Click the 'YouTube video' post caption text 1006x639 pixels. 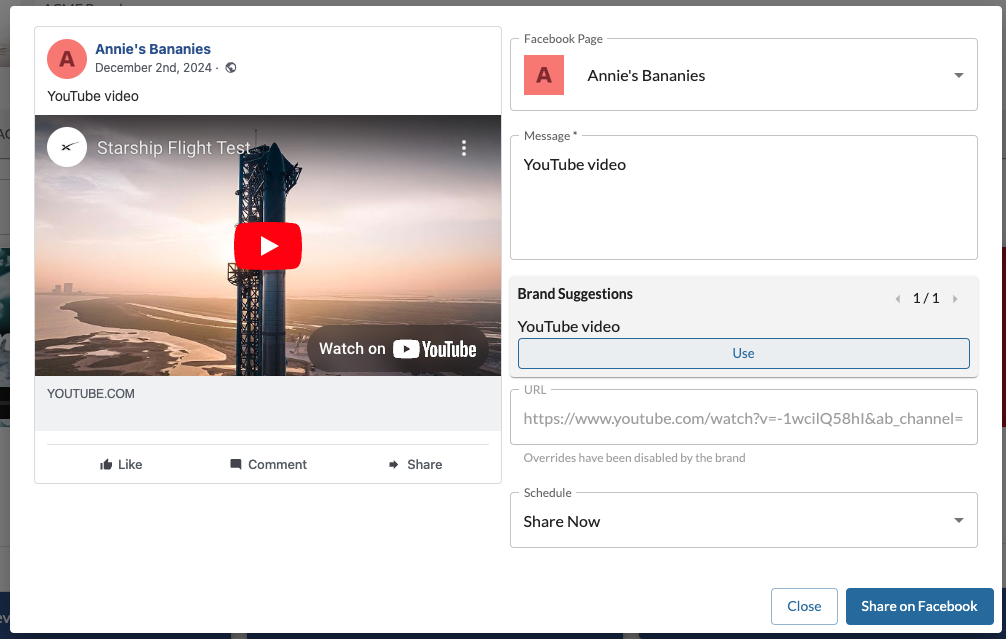[93, 96]
